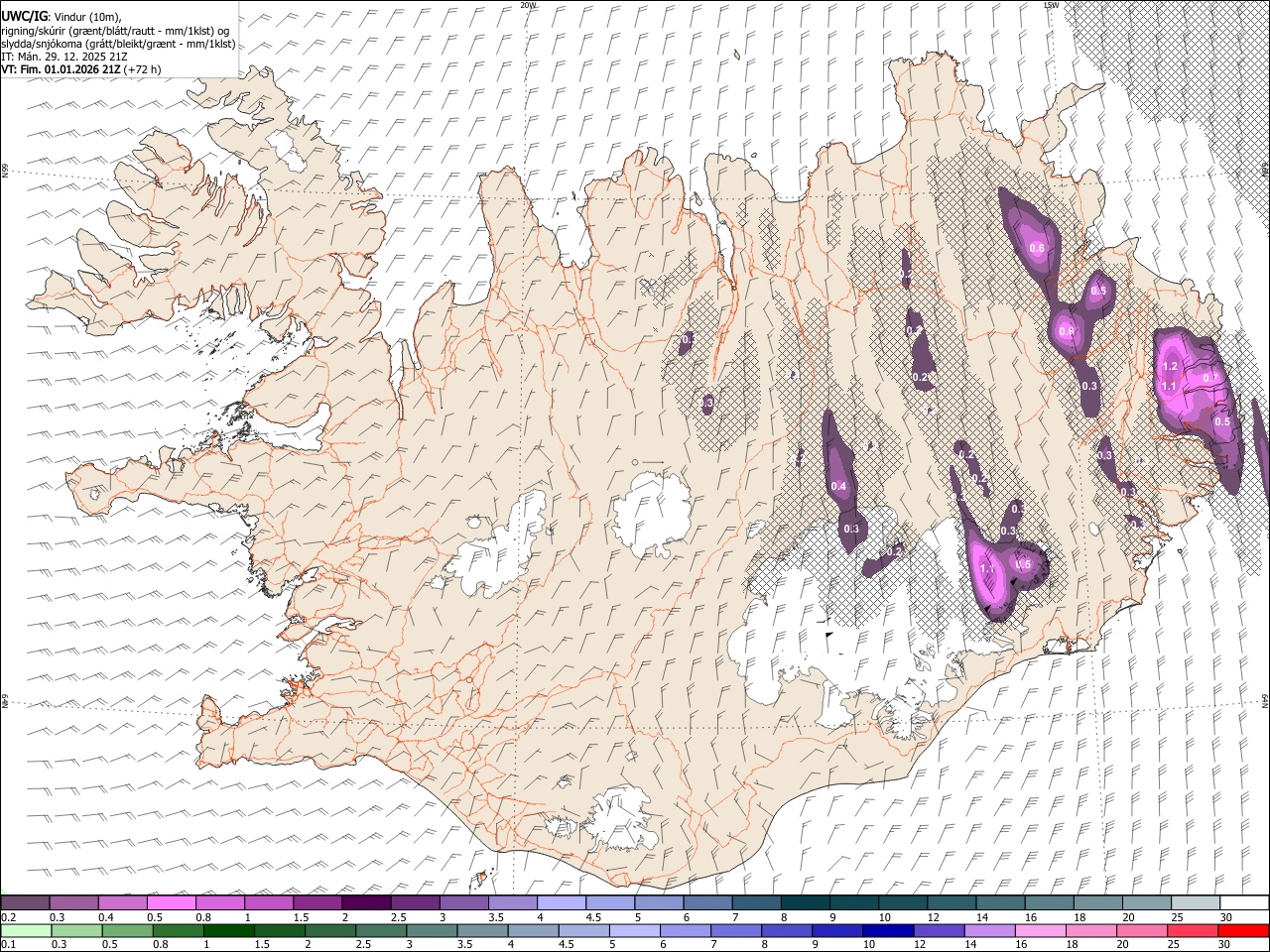Rain legend swatch between 3 and 3.5
The height and width of the screenshot is (952, 1270).
433,930
